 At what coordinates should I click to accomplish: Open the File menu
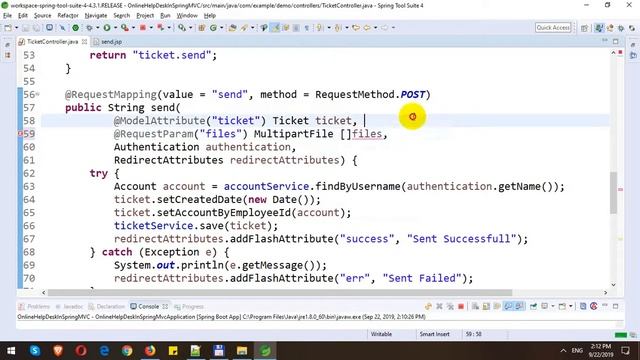[x=7, y=16]
